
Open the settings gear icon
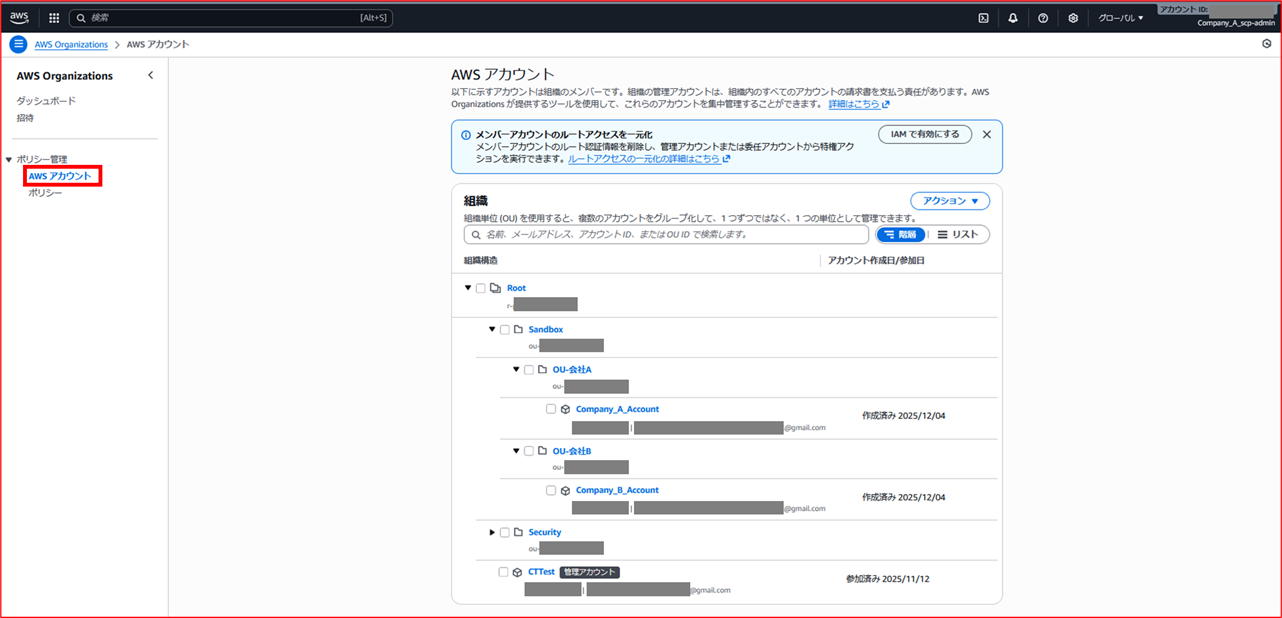click(x=1072, y=17)
